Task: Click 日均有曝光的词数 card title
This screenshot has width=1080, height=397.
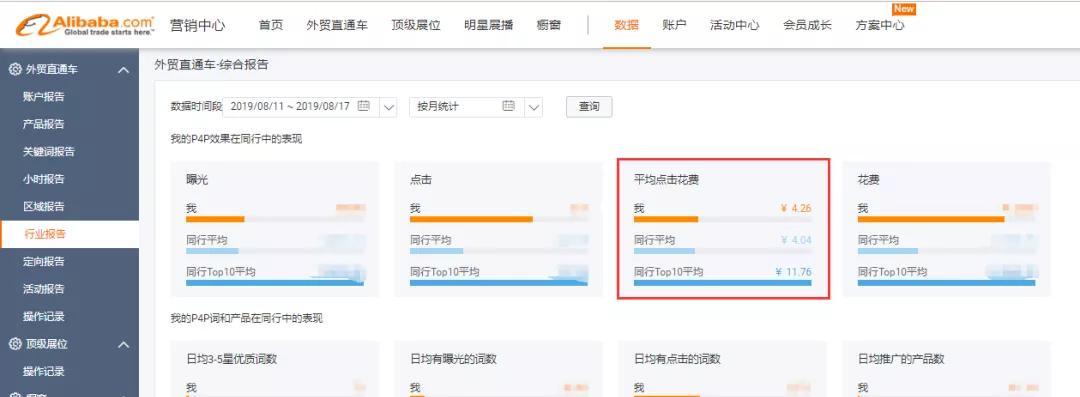Action: tap(453, 359)
